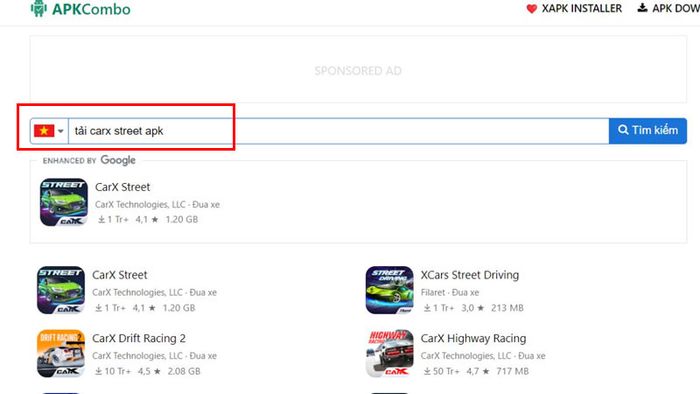Open CarX Drift Racing 2 app icon
Image resolution: width=700 pixels, height=394 pixels.
tap(61, 353)
